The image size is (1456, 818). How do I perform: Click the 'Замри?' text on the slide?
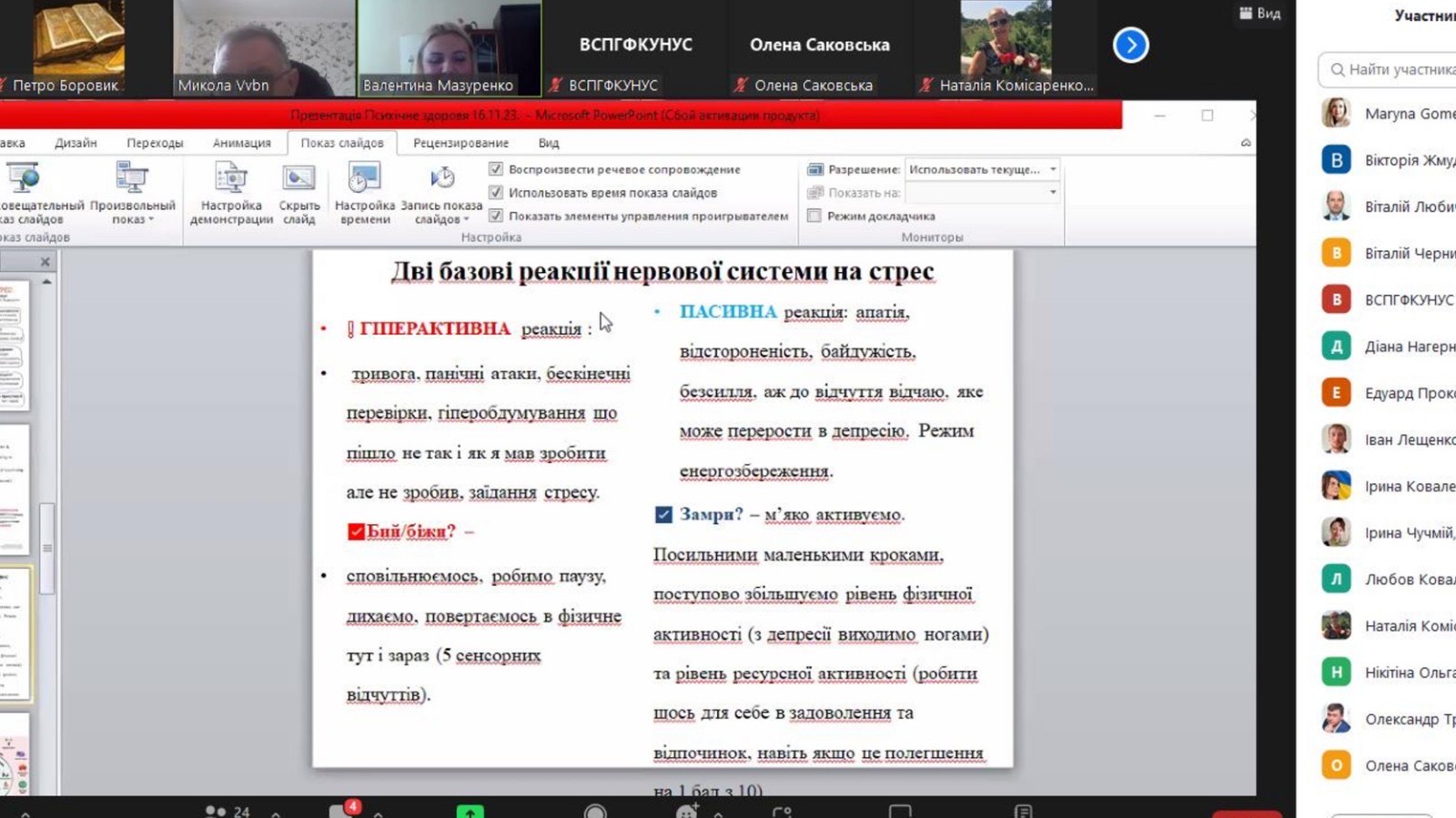click(x=712, y=515)
